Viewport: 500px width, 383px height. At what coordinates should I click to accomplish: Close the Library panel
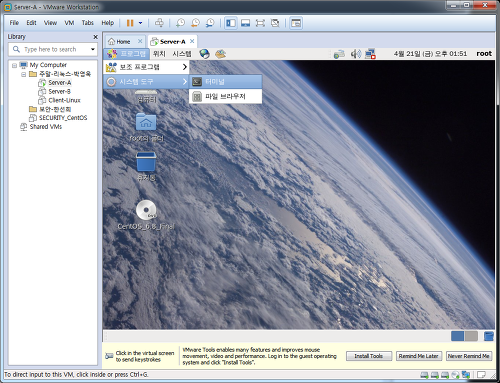tap(96, 37)
